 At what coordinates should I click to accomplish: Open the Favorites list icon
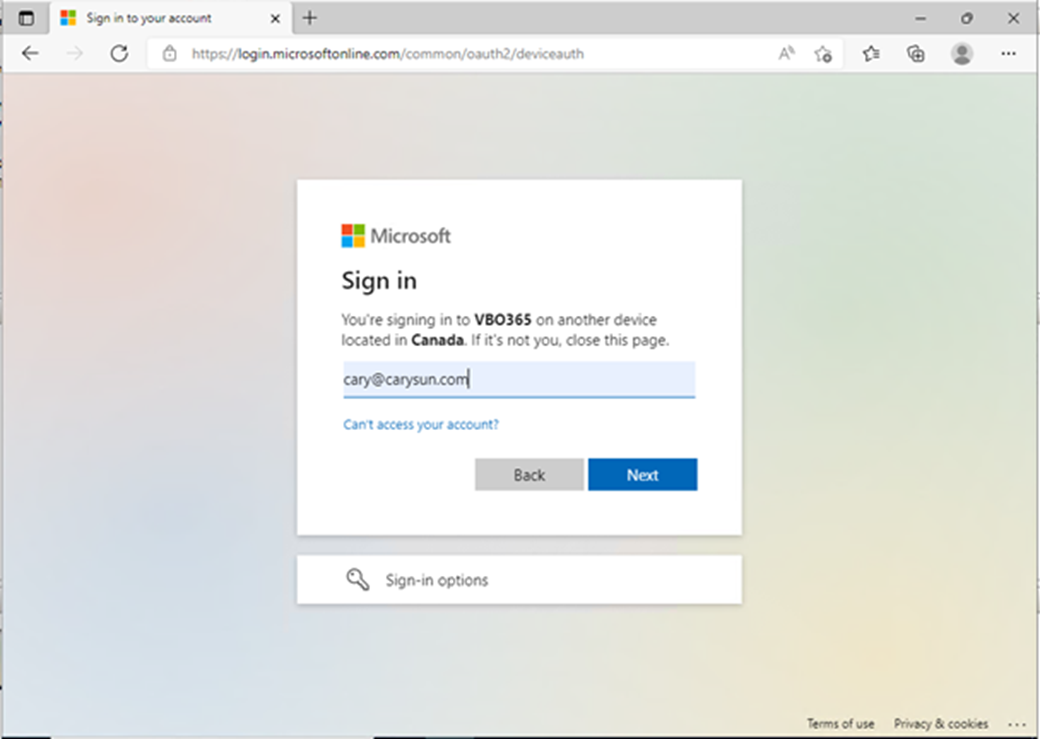pos(871,54)
